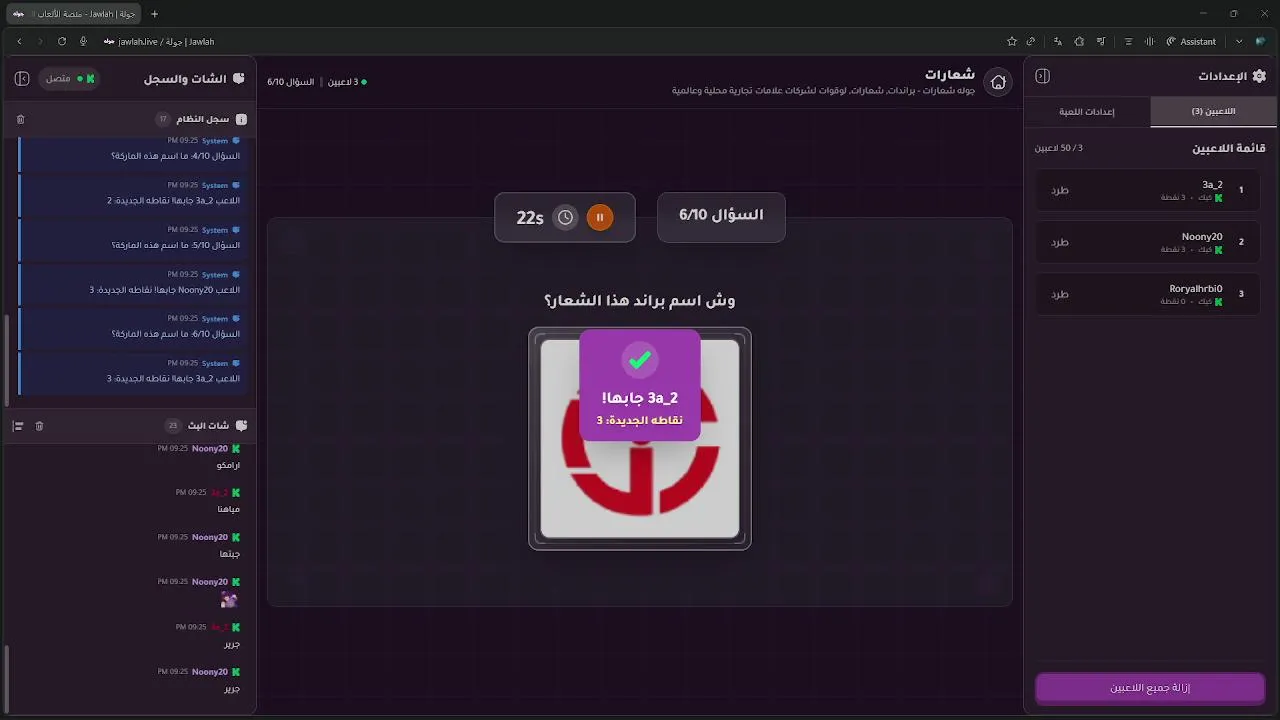Click the info icon beside سجل النظام
1280x720 pixels.
pyautogui.click(x=241, y=119)
